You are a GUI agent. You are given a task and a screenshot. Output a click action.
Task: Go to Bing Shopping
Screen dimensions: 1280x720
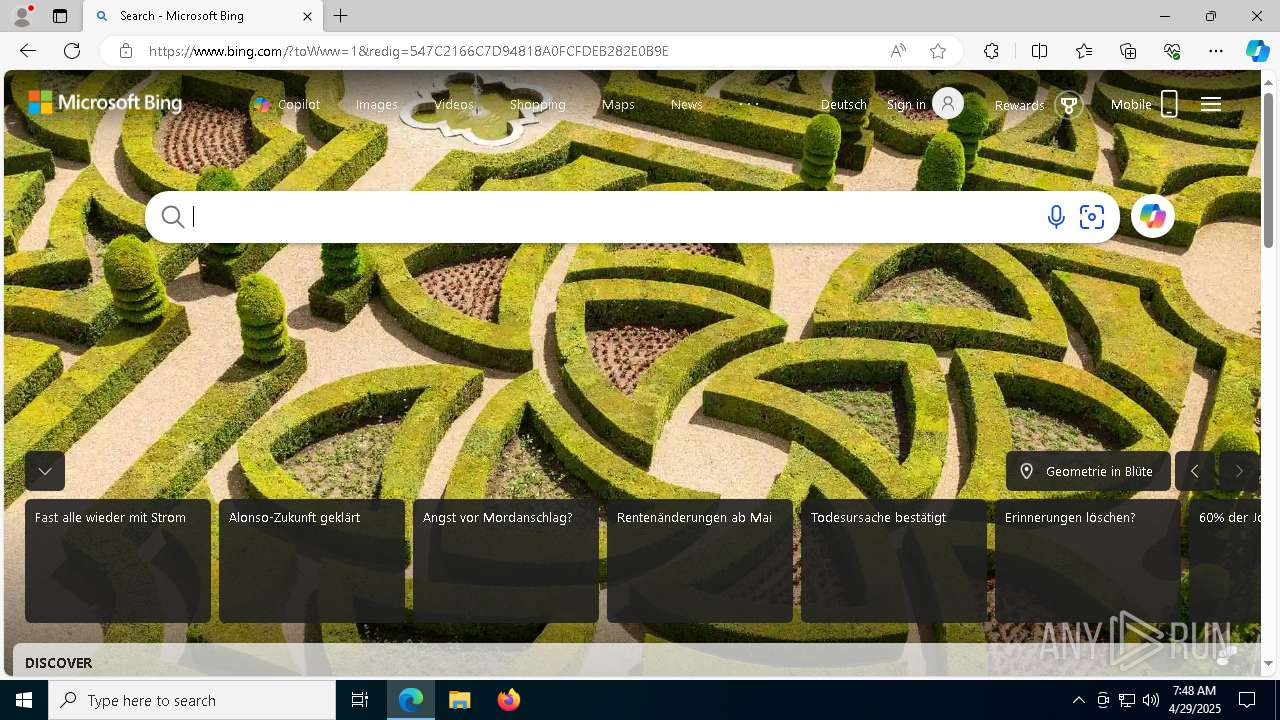point(538,104)
